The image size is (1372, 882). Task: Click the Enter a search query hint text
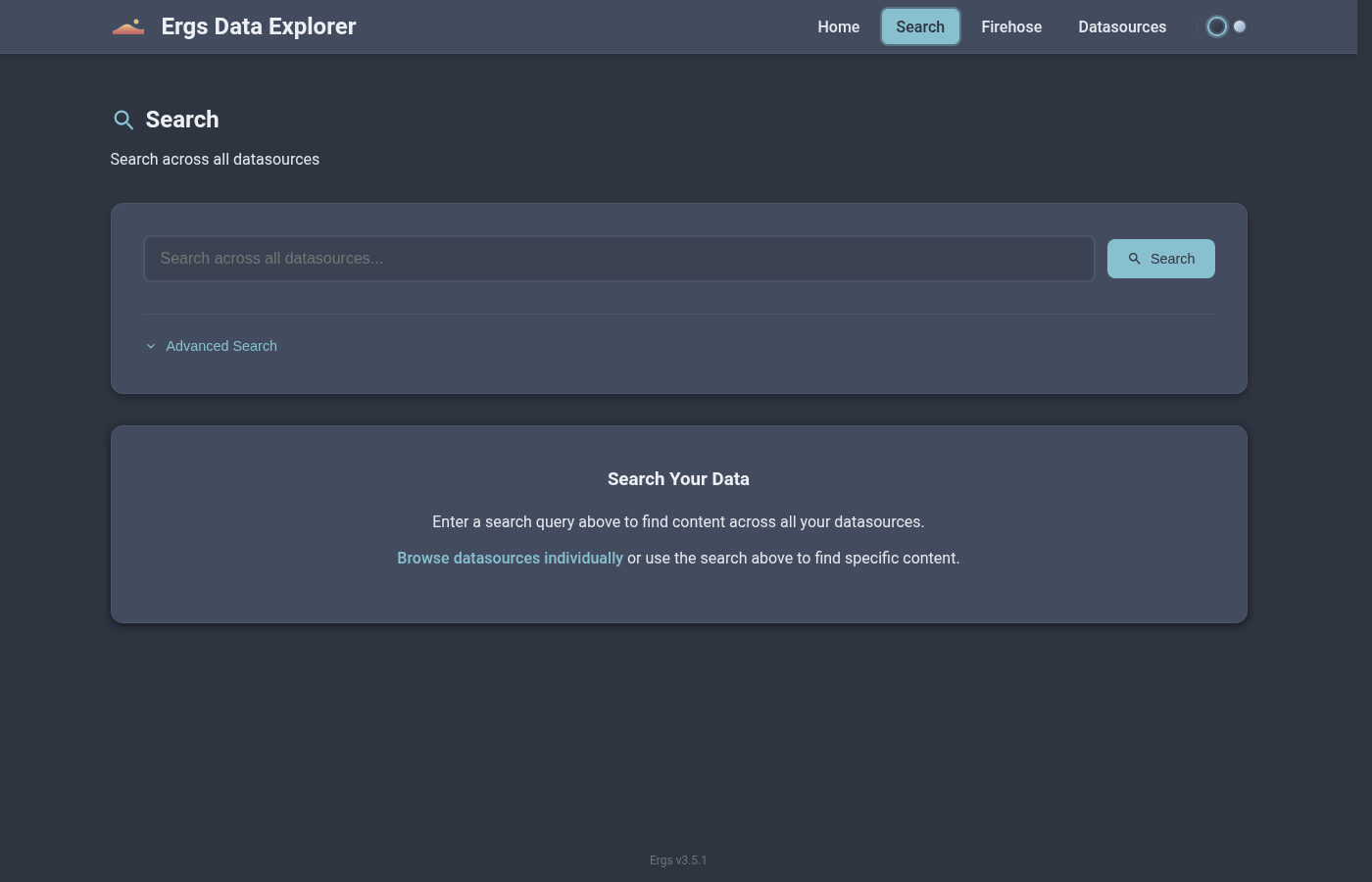pyautogui.click(x=678, y=521)
